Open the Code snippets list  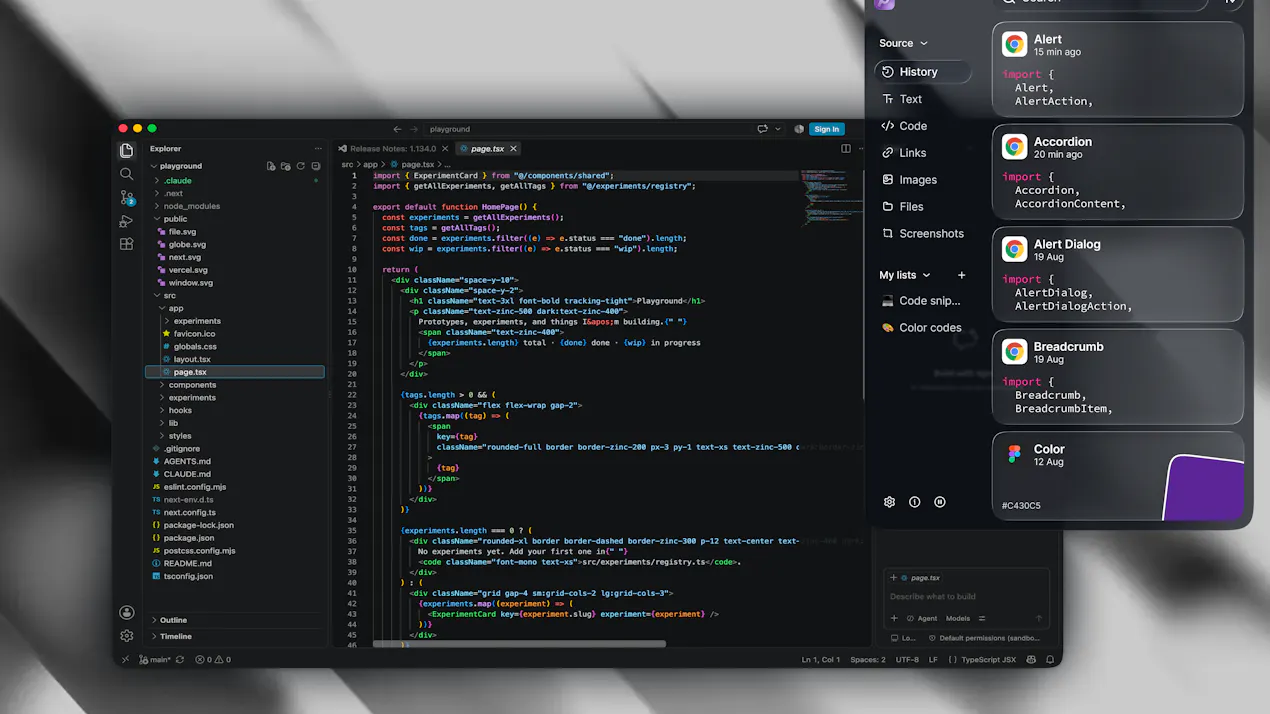point(923,301)
